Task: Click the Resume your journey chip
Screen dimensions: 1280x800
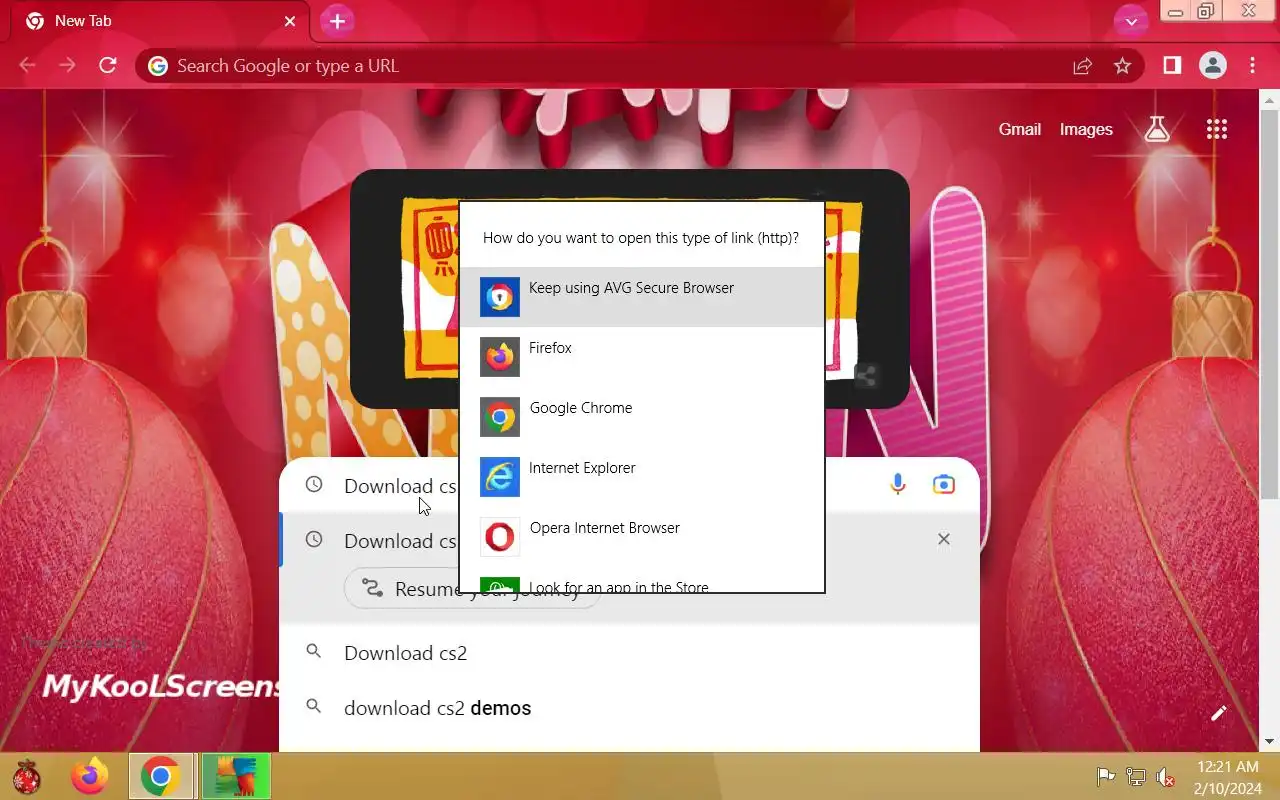Action: pos(470,589)
